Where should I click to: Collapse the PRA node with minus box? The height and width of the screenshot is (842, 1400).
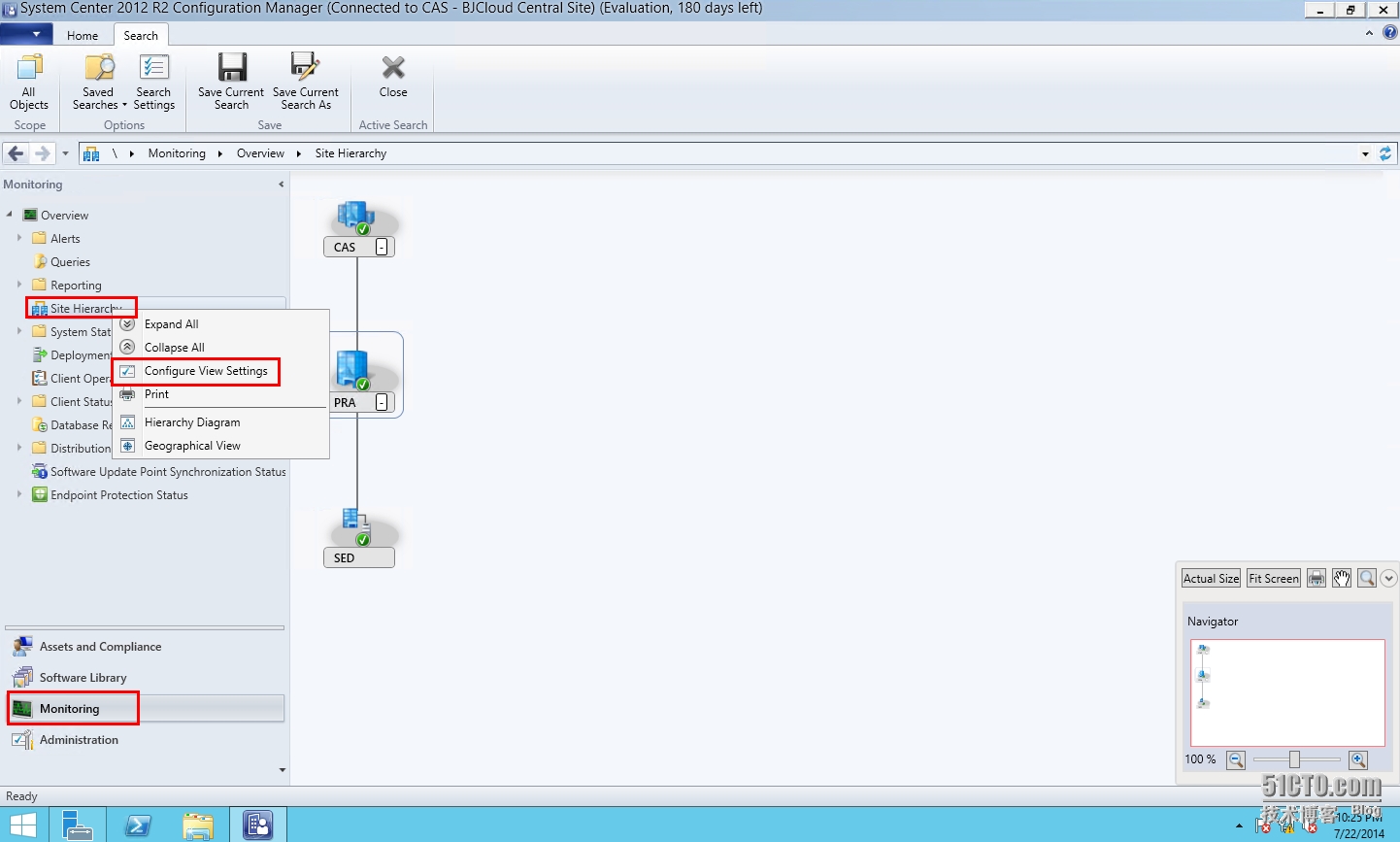[x=382, y=402]
